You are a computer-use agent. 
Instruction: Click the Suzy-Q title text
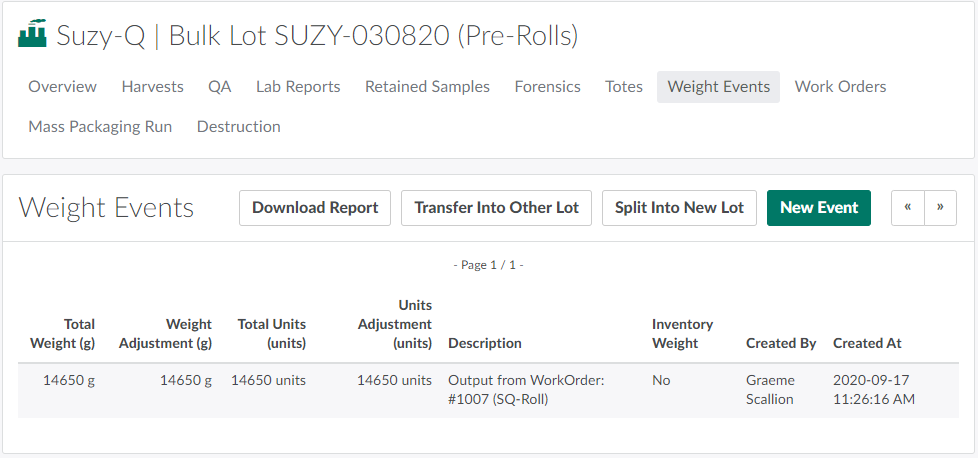tap(100, 36)
